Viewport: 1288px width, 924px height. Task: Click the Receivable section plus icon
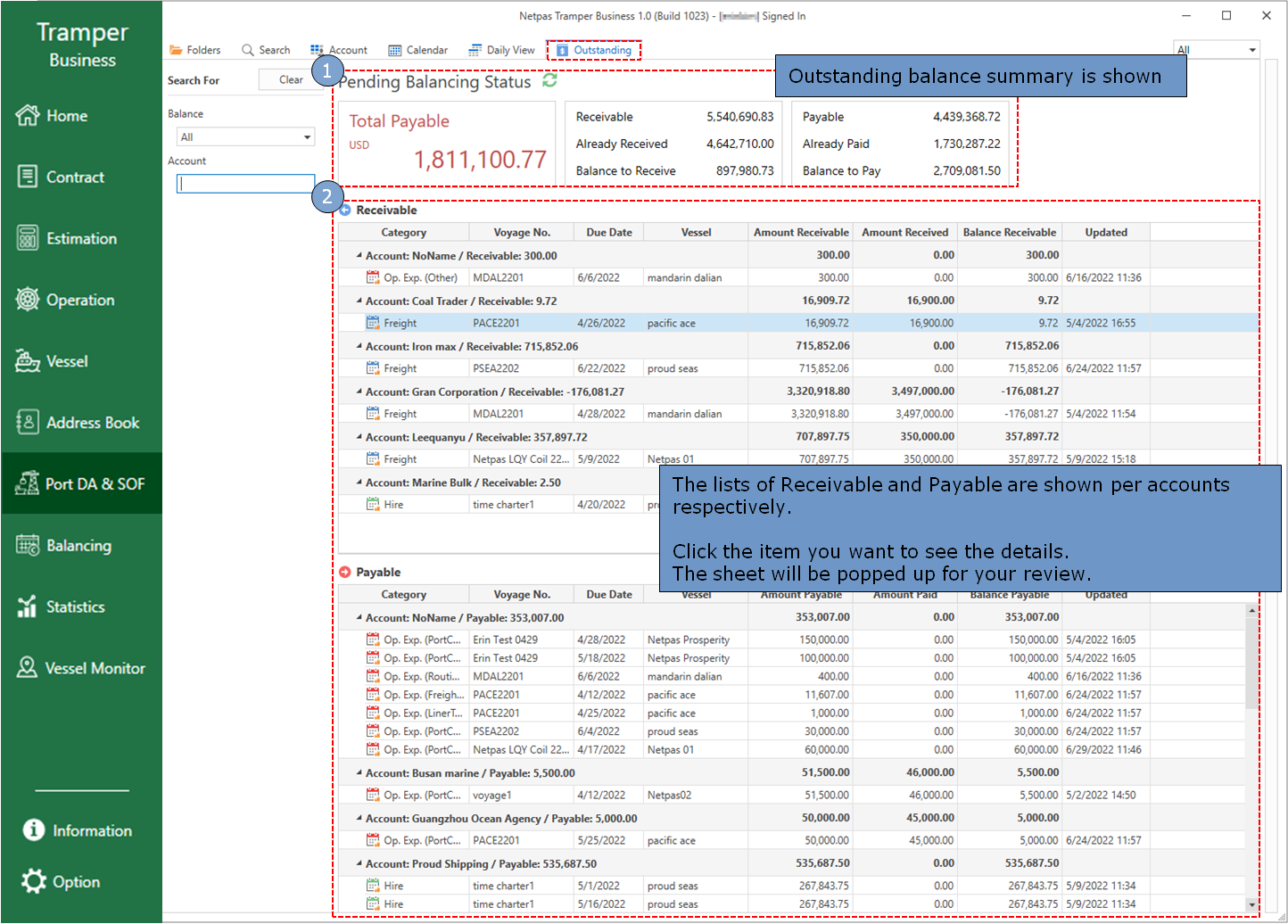[345, 210]
